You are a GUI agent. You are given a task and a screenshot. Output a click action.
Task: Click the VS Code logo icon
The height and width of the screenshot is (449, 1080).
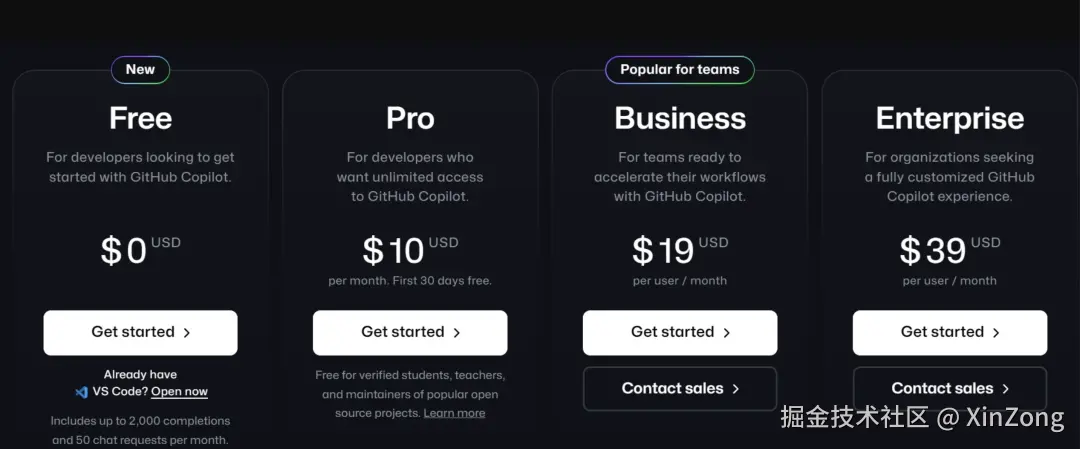[x=82, y=392]
